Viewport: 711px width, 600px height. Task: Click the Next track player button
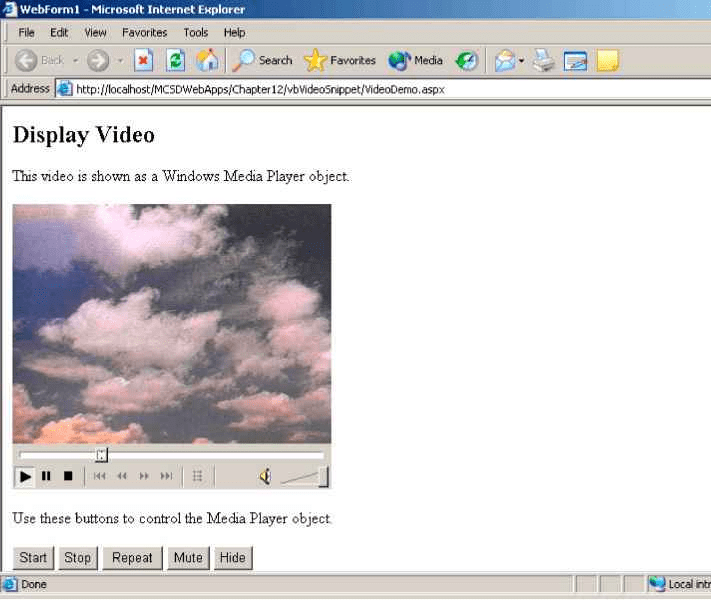tap(166, 476)
